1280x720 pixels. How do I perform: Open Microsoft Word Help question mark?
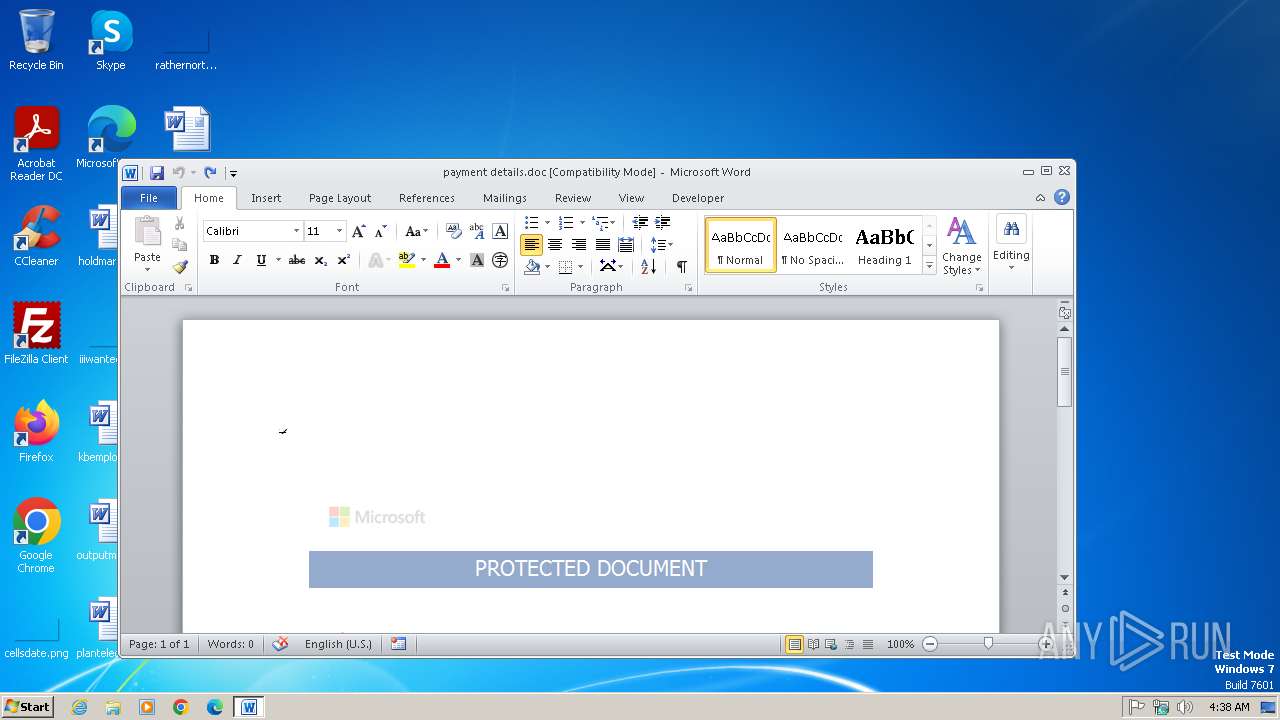(1062, 197)
